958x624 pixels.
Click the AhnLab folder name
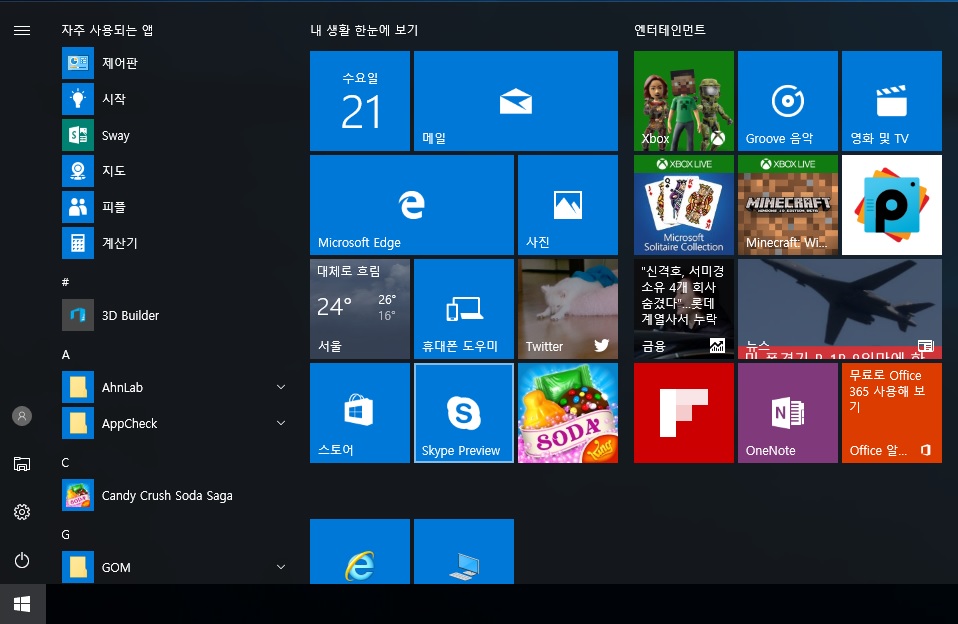(x=122, y=387)
